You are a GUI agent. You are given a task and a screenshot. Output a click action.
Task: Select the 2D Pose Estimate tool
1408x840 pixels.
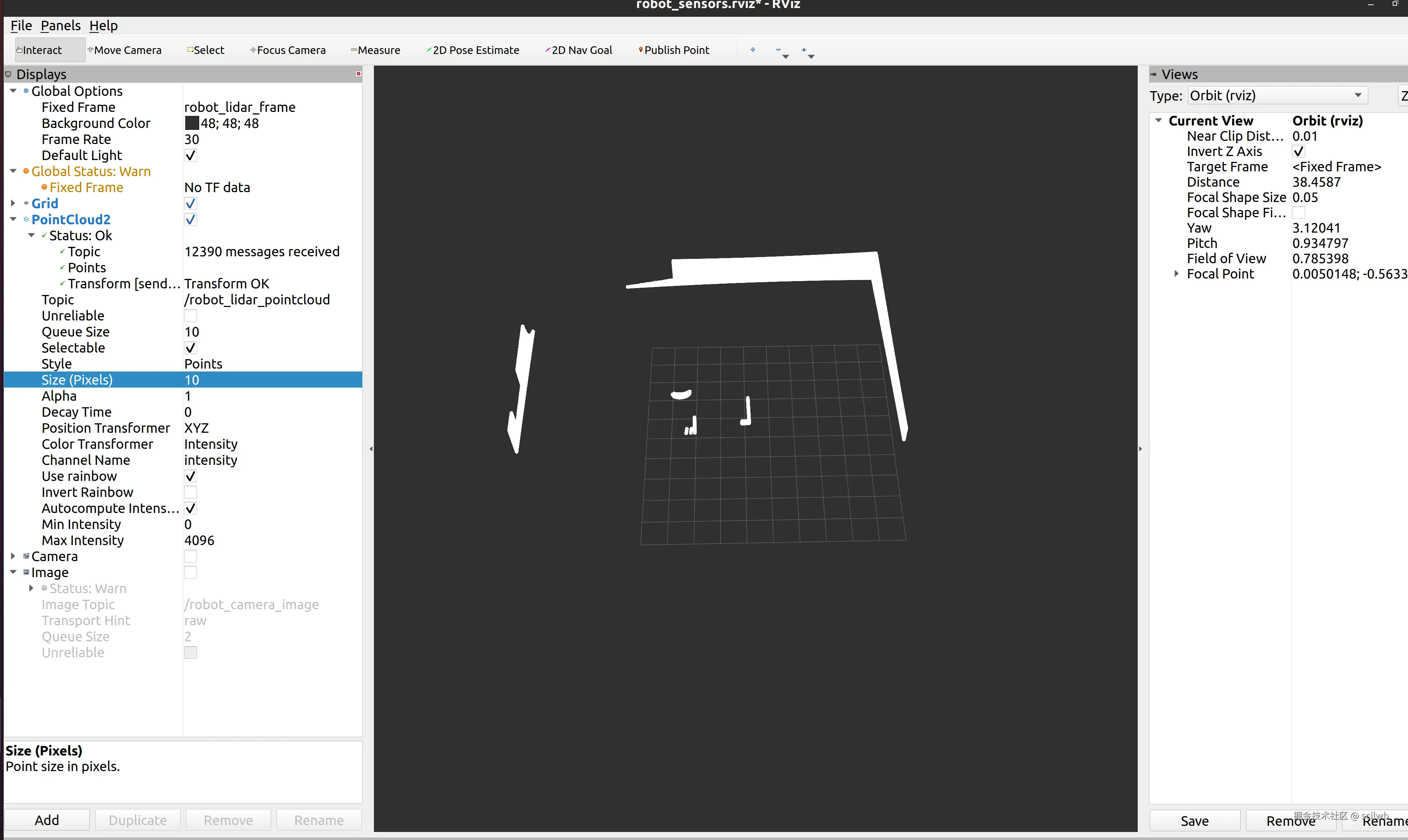(473, 50)
